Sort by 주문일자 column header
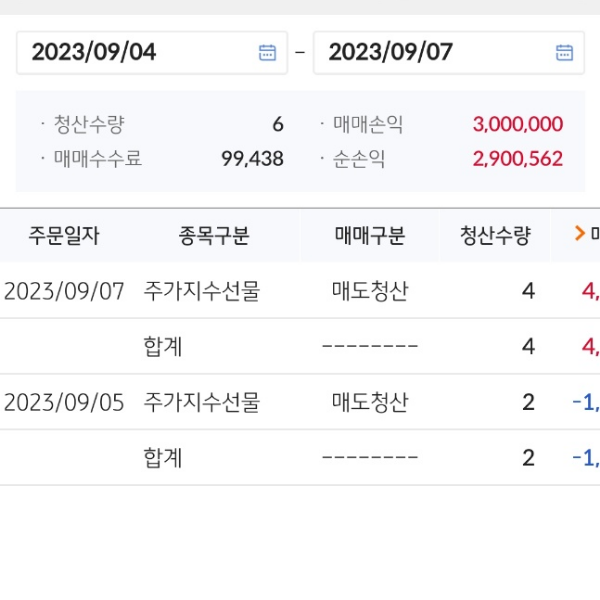 coord(63,236)
